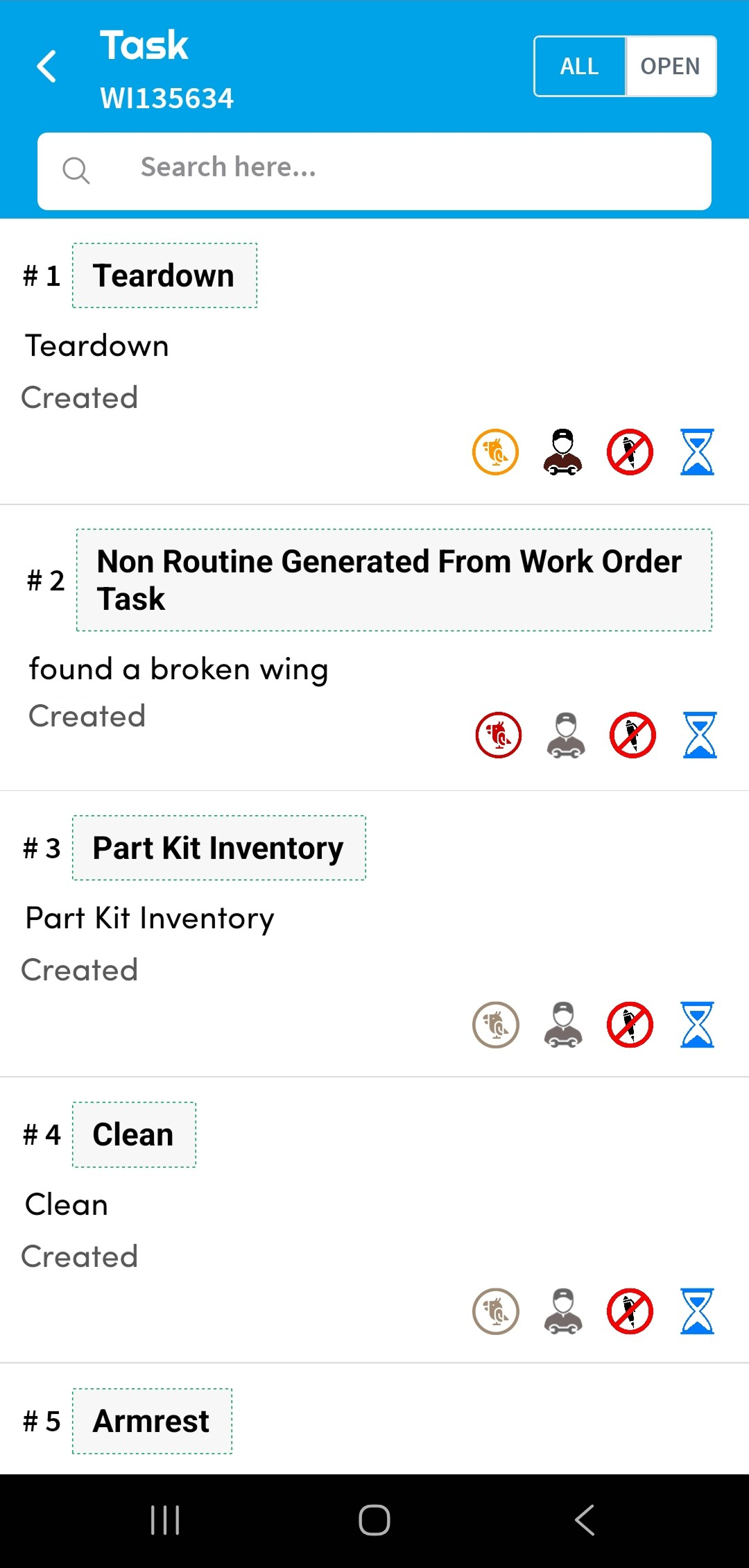Tap Clean task's blue hourglass icon
The width and height of the screenshot is (749, 1568).
(x=697, y=1311)
